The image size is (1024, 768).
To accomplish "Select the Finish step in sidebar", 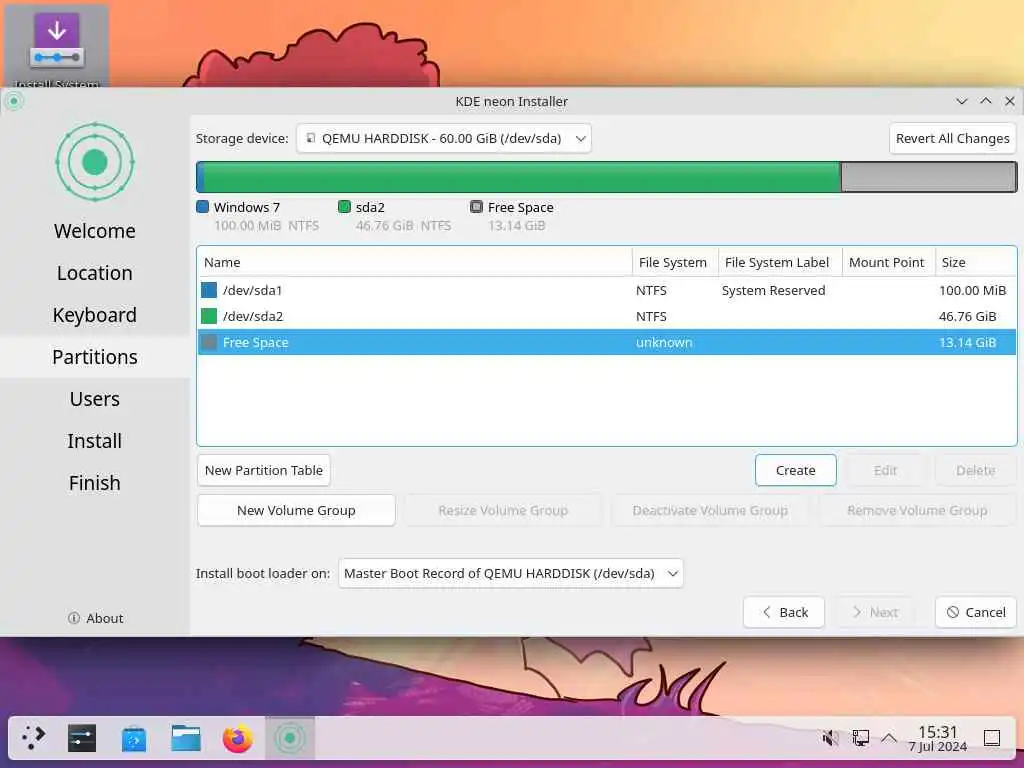I will click(95, 483).
